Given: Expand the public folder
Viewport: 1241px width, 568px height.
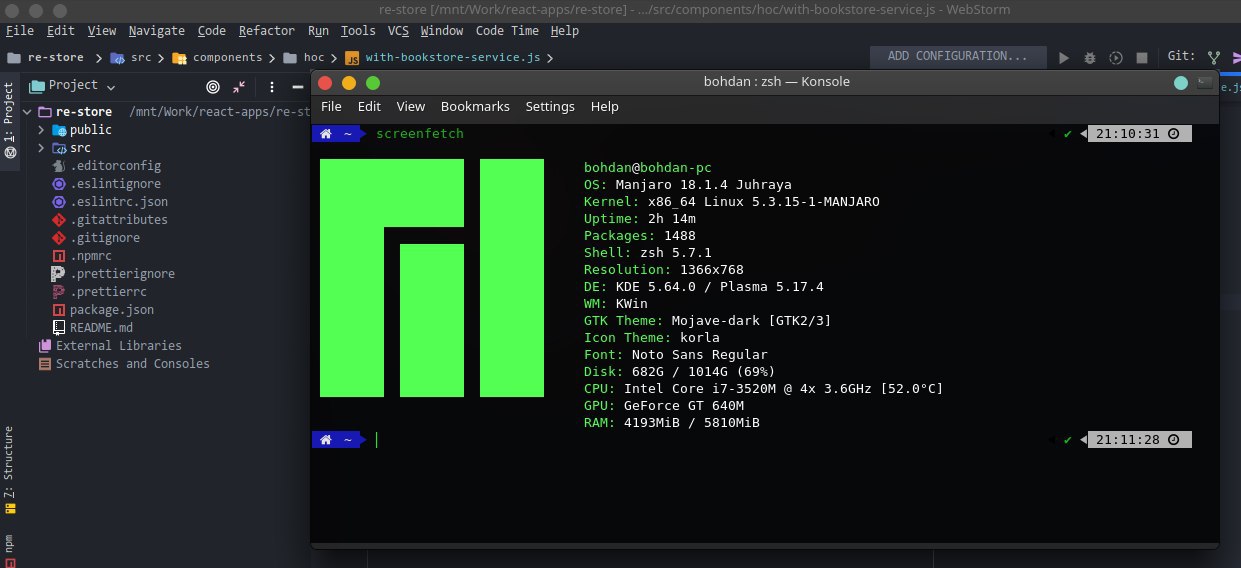Looking at the screenshot, I should pyautogui.click(x=42, y=130).
